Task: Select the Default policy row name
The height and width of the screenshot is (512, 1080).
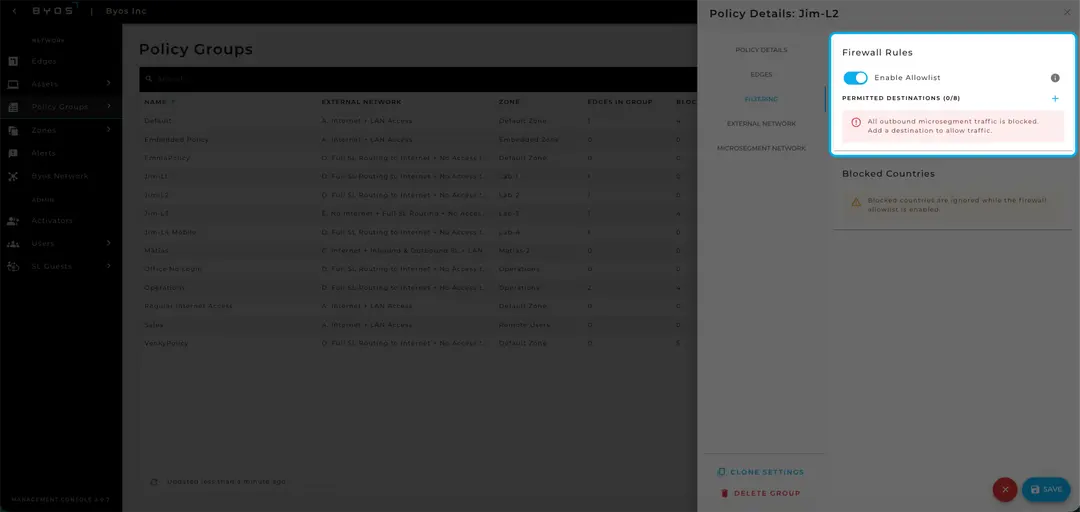Action: coord(158,121)
